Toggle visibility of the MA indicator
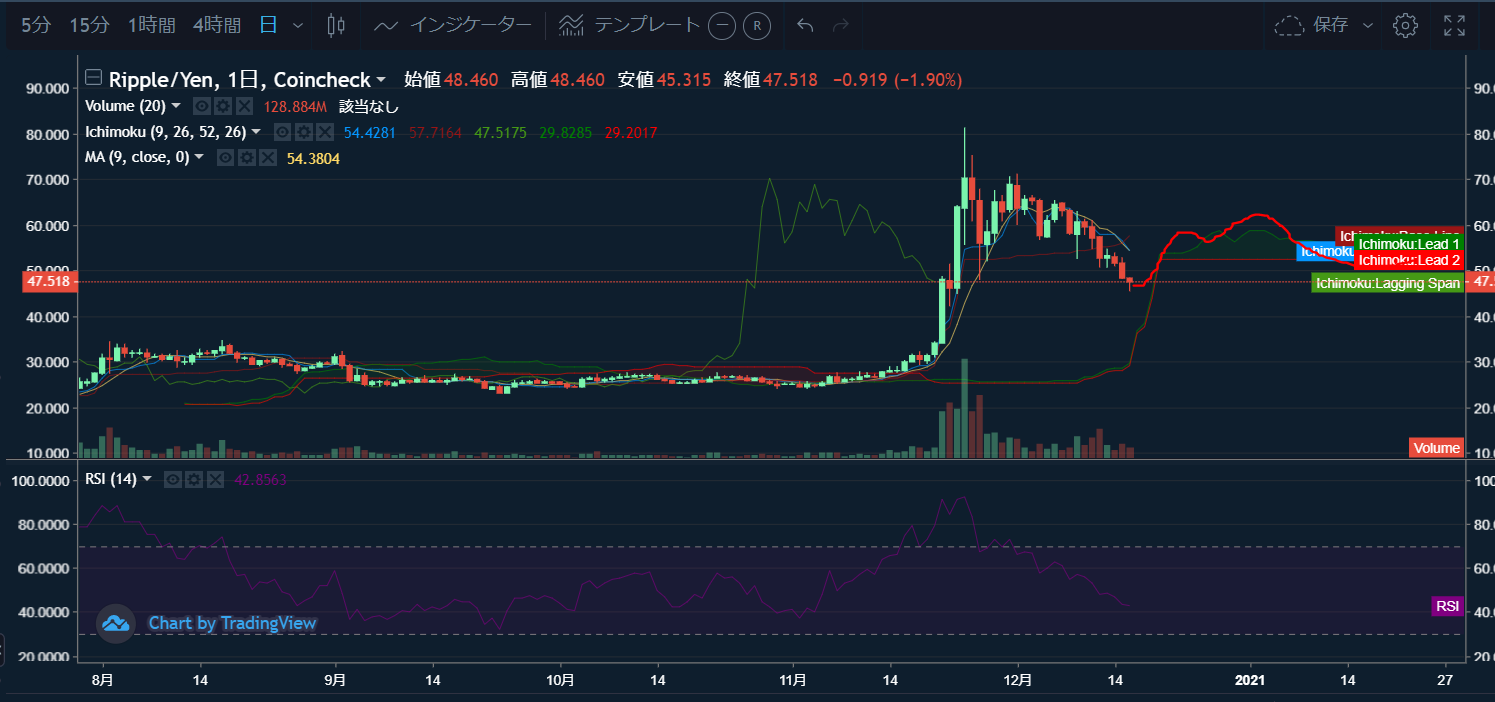Screen dimensions: 1495x702 pyautogui.click(x=225, y=158)
